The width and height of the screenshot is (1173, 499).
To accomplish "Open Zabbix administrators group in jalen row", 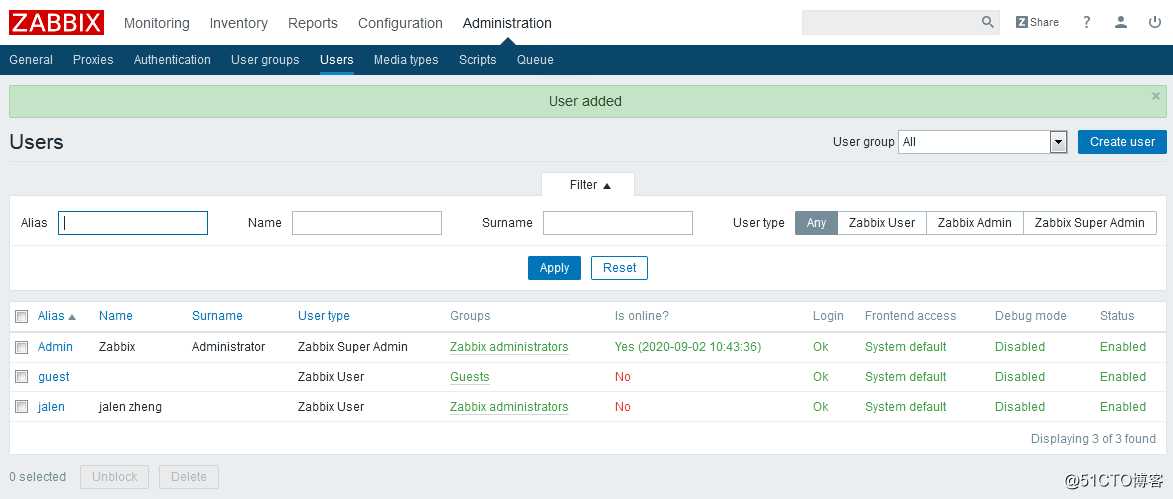I will [x=509, y=407].
